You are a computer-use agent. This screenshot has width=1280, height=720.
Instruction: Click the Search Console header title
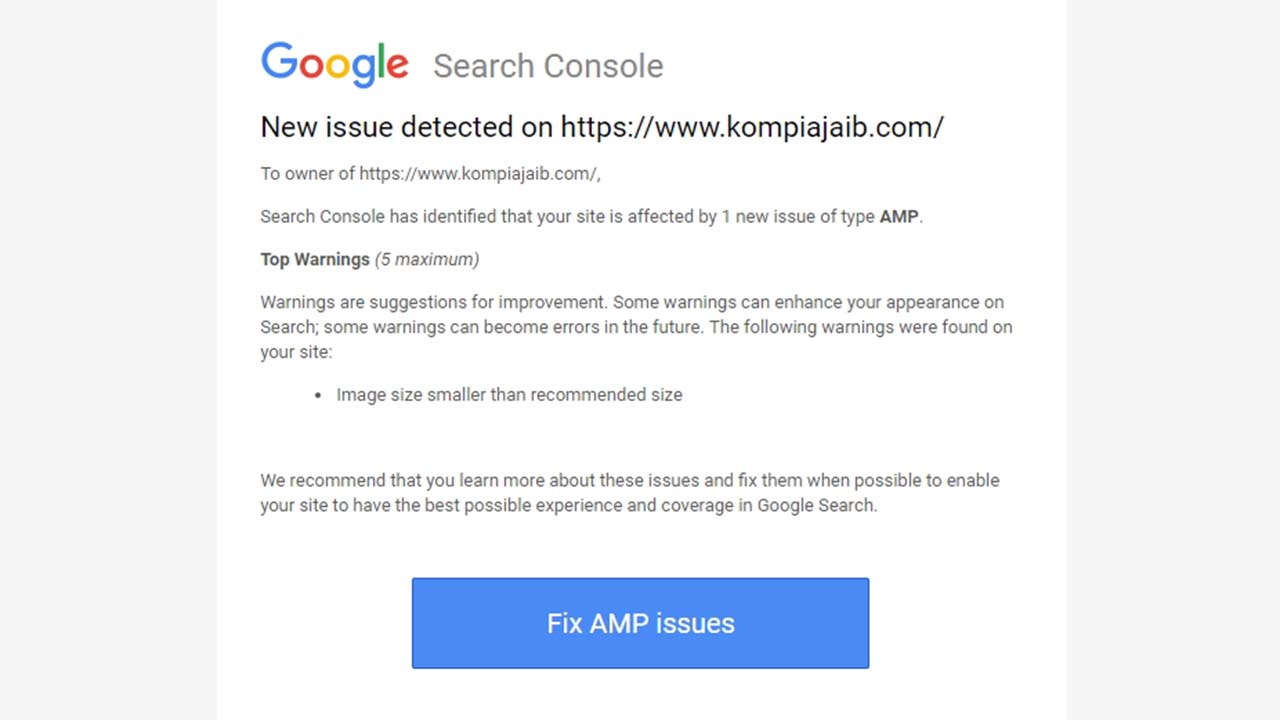tap(548, 66)
